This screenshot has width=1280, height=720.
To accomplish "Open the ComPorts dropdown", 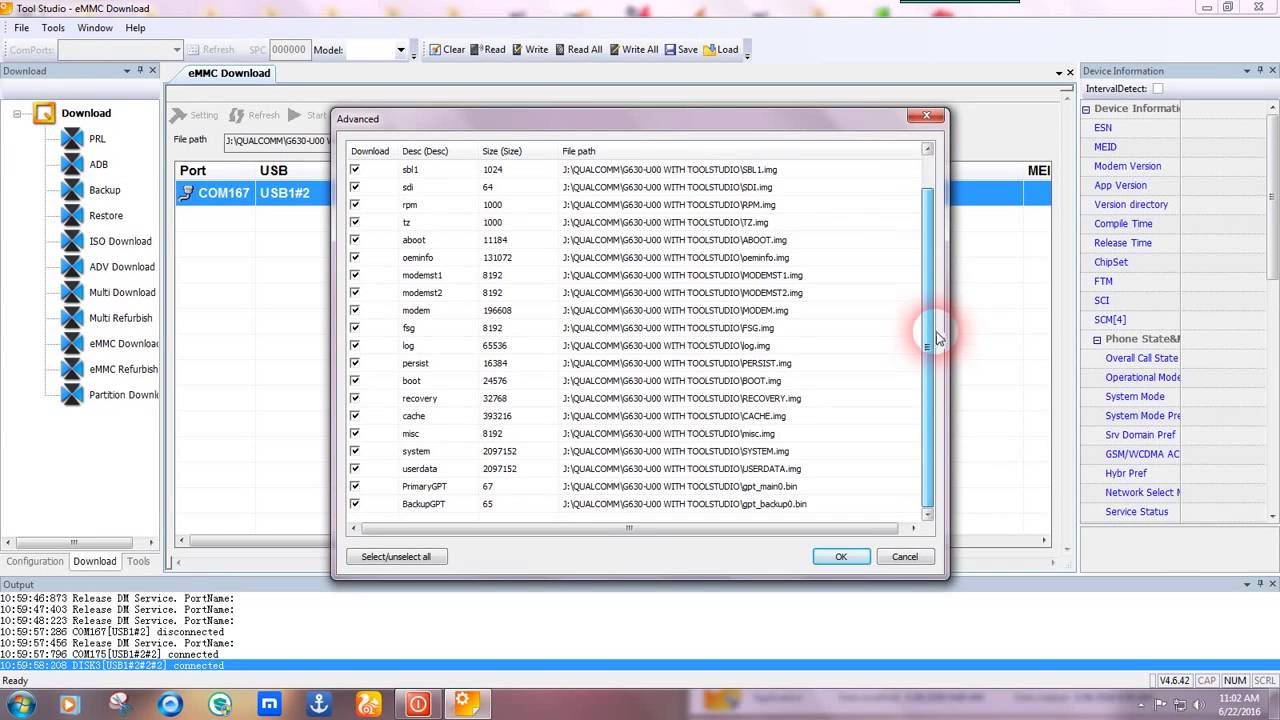I will [x=177, y=50].
